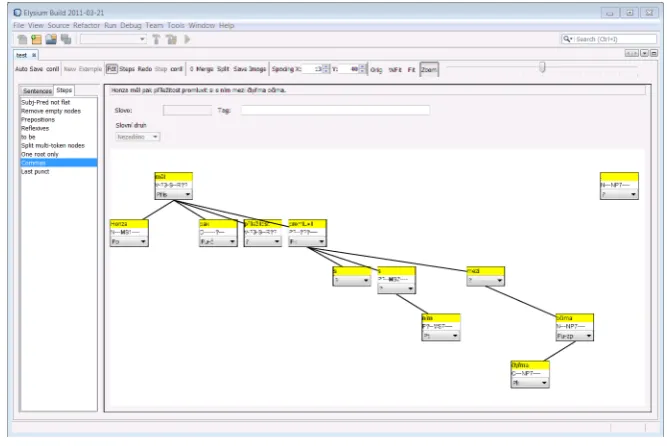Click the Fit button
Viewport: 667px width, 446px height.
click(411, 70)
